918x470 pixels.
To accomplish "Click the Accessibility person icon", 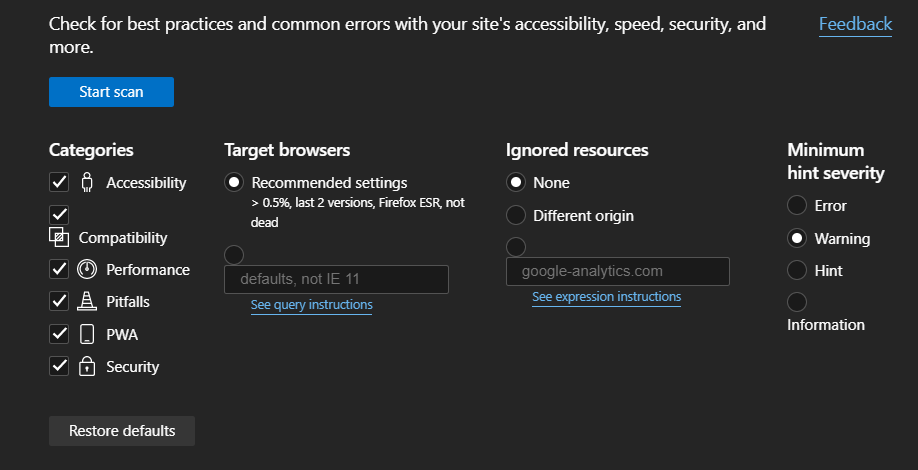I will [x=87, y=183].
